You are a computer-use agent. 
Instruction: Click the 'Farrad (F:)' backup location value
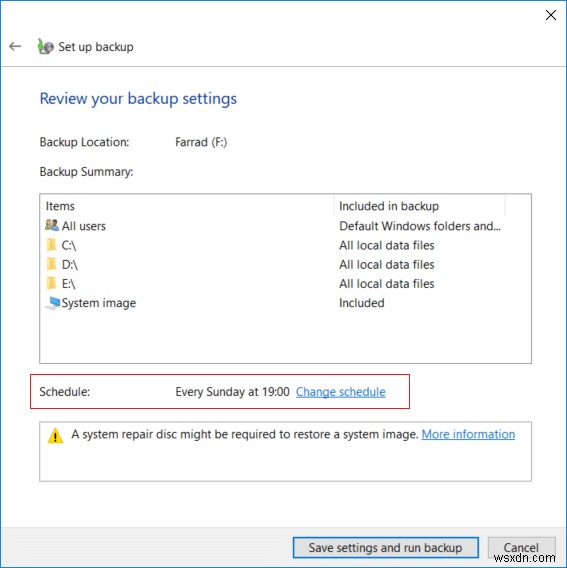(201, 142)
